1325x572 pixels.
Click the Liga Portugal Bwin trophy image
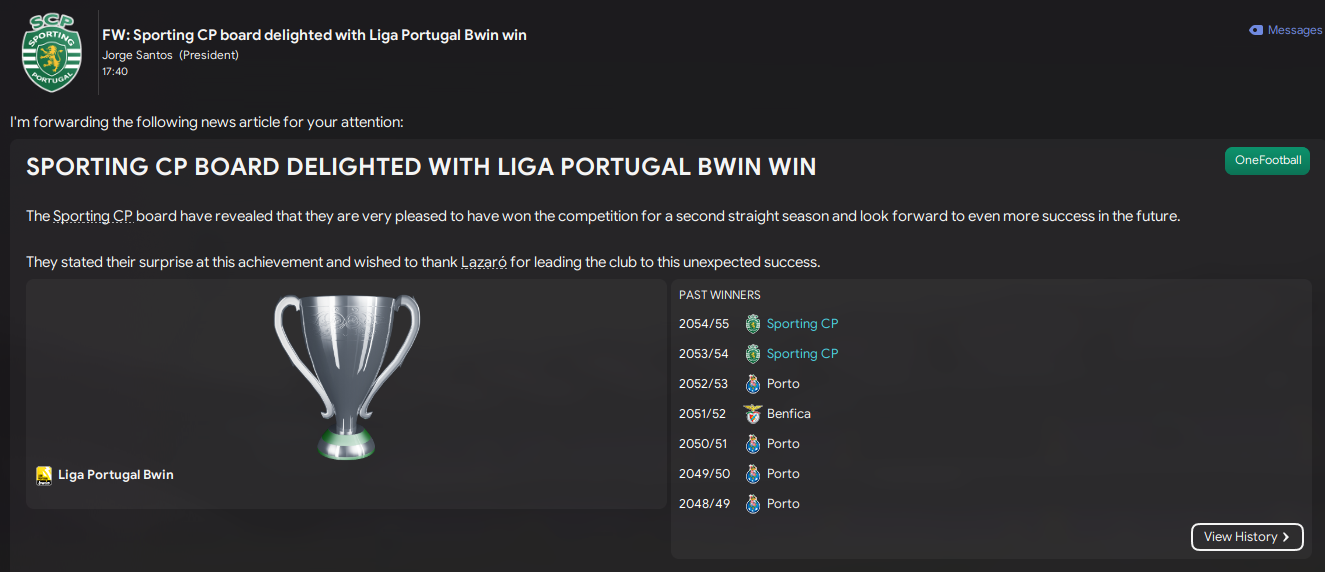pos(346,376)
